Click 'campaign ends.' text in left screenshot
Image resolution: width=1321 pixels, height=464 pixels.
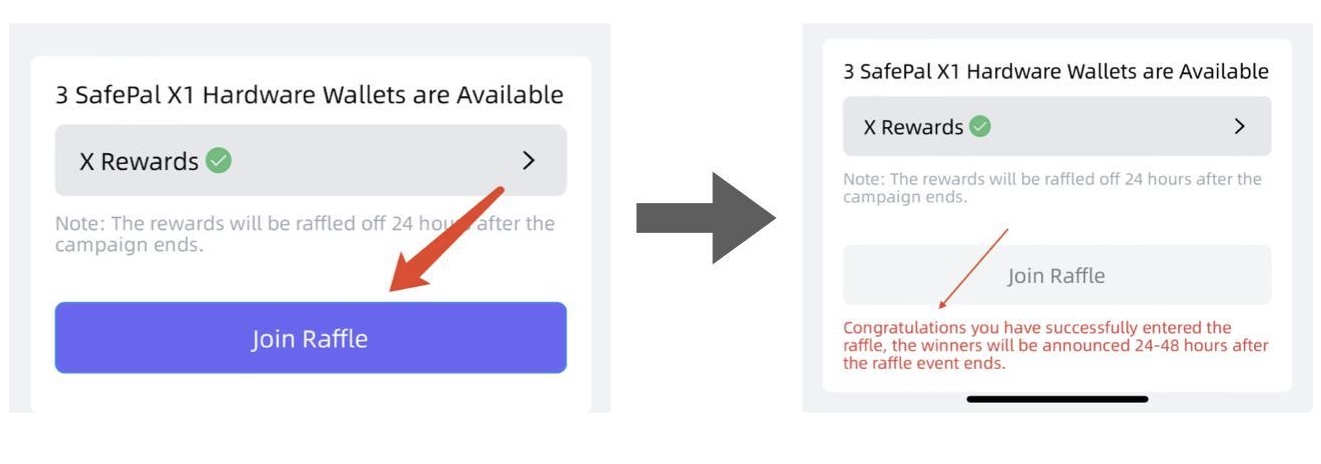[129, 245]
